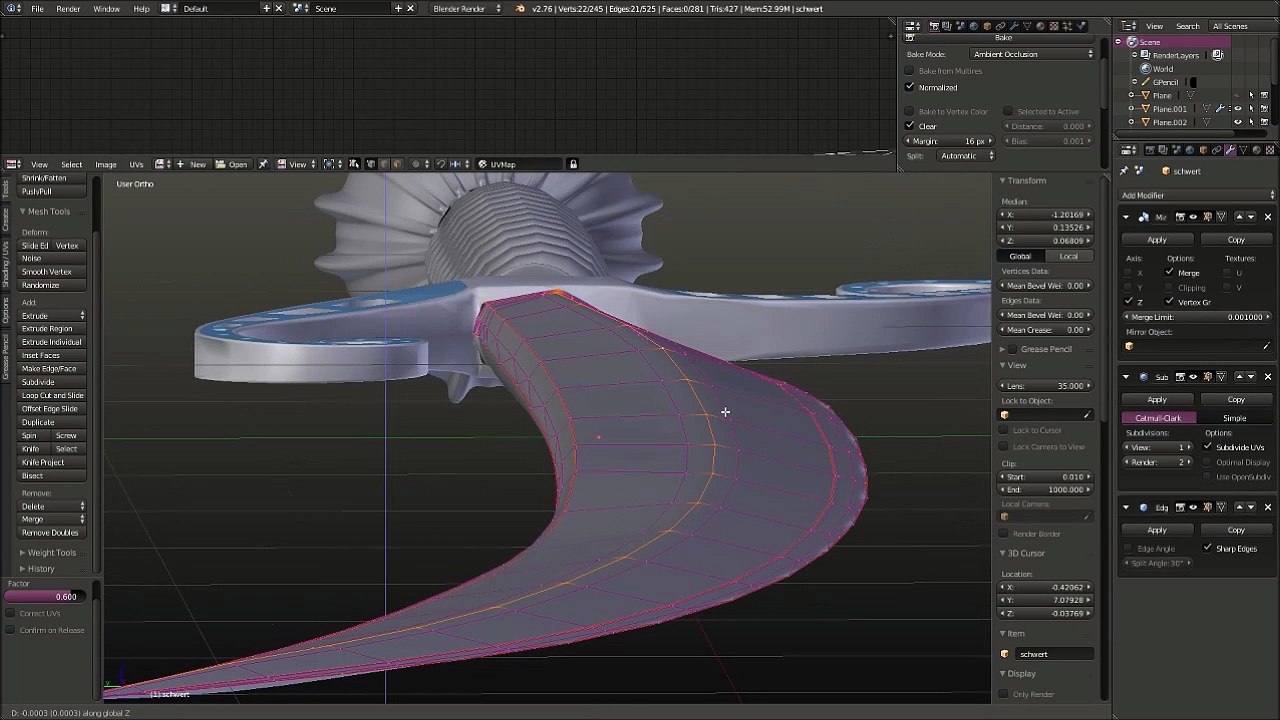
Task: Toggle Subdivide UVs checkbox
Action: (x=1208, y=447)
